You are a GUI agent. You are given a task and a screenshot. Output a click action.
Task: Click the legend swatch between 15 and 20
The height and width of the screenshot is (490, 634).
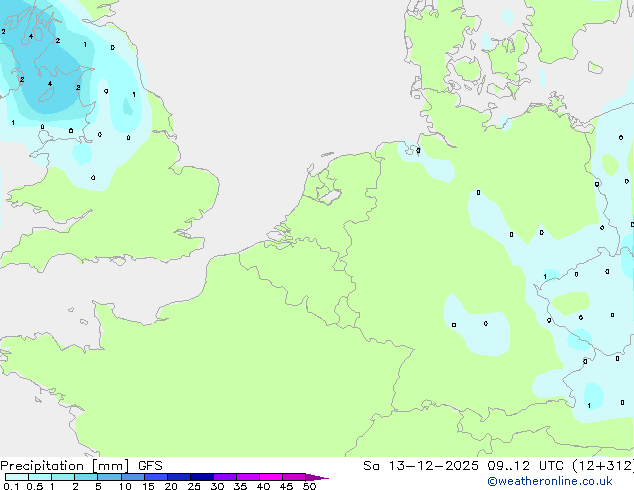click(x=155, y=477)
